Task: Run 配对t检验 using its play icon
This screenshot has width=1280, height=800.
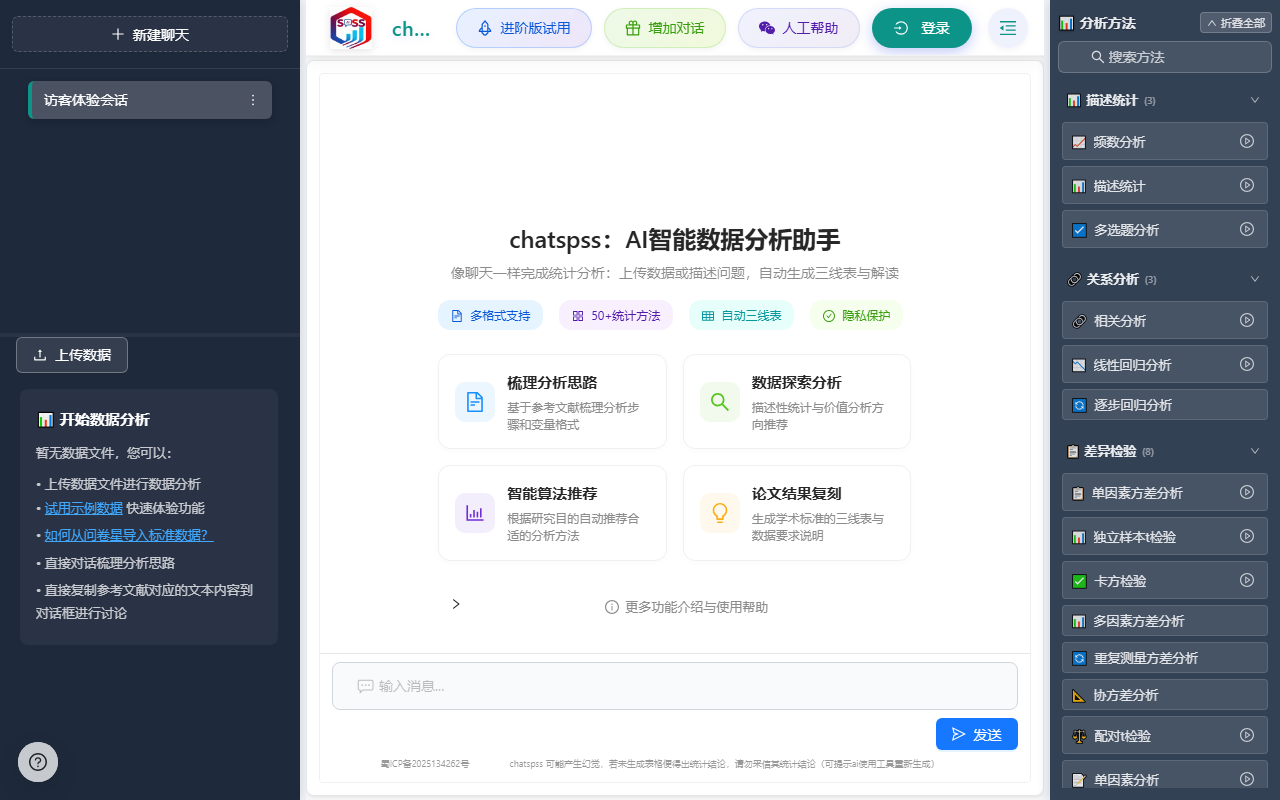Action: click(x=1247, y=735)
